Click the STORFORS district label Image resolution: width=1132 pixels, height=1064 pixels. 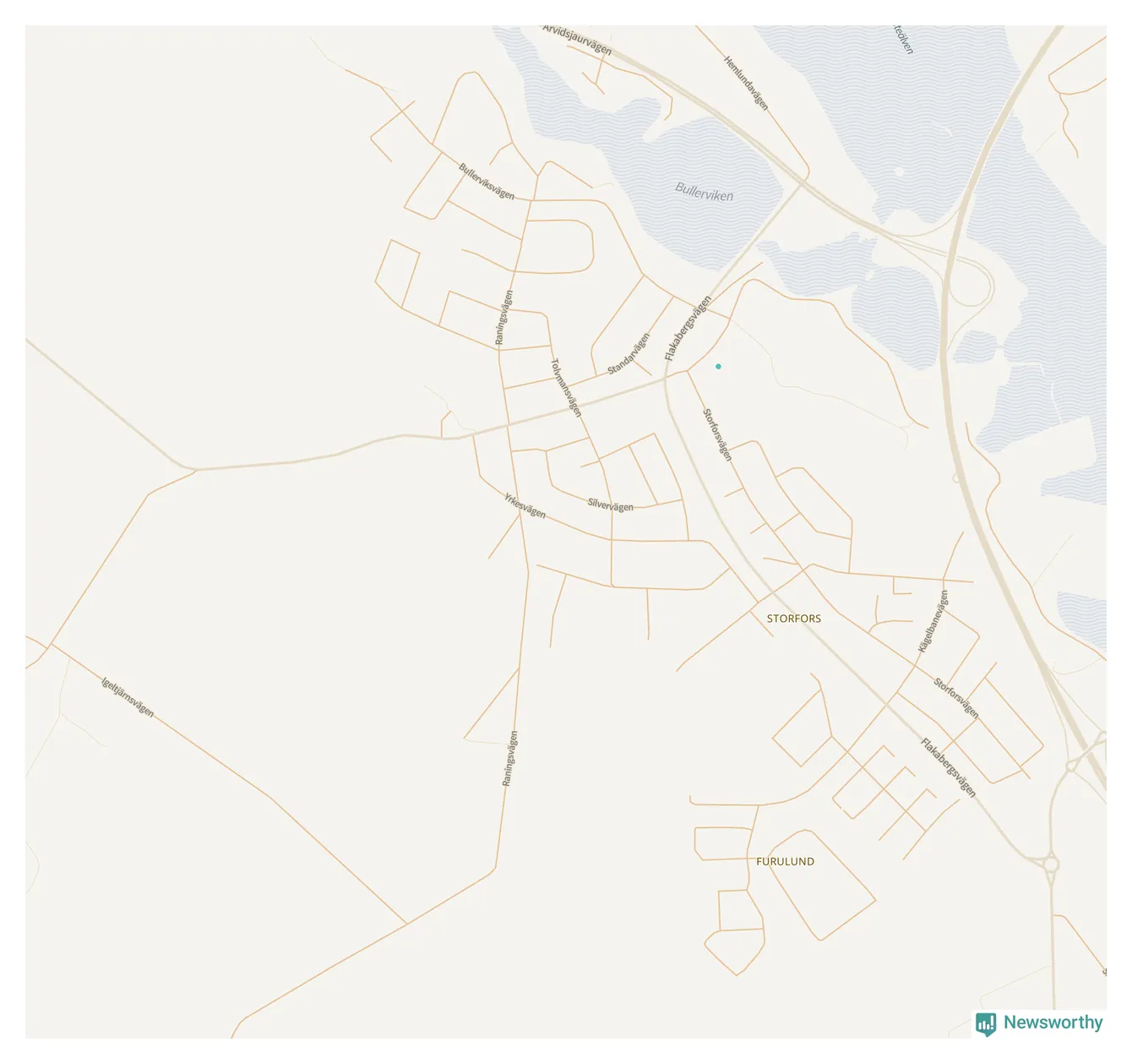794,619
